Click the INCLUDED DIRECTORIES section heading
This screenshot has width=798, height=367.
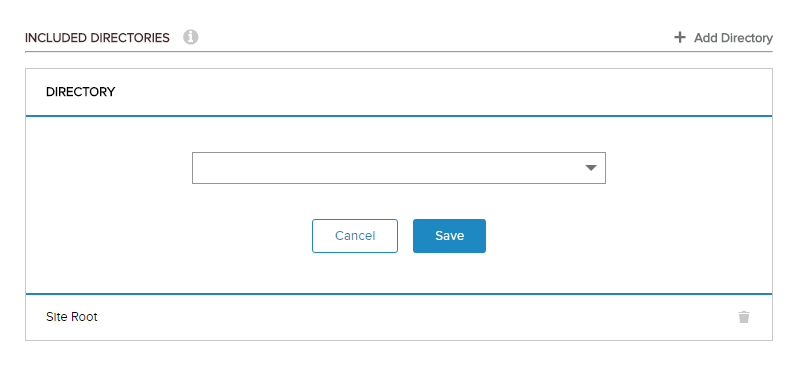click(x=97, y=38)
